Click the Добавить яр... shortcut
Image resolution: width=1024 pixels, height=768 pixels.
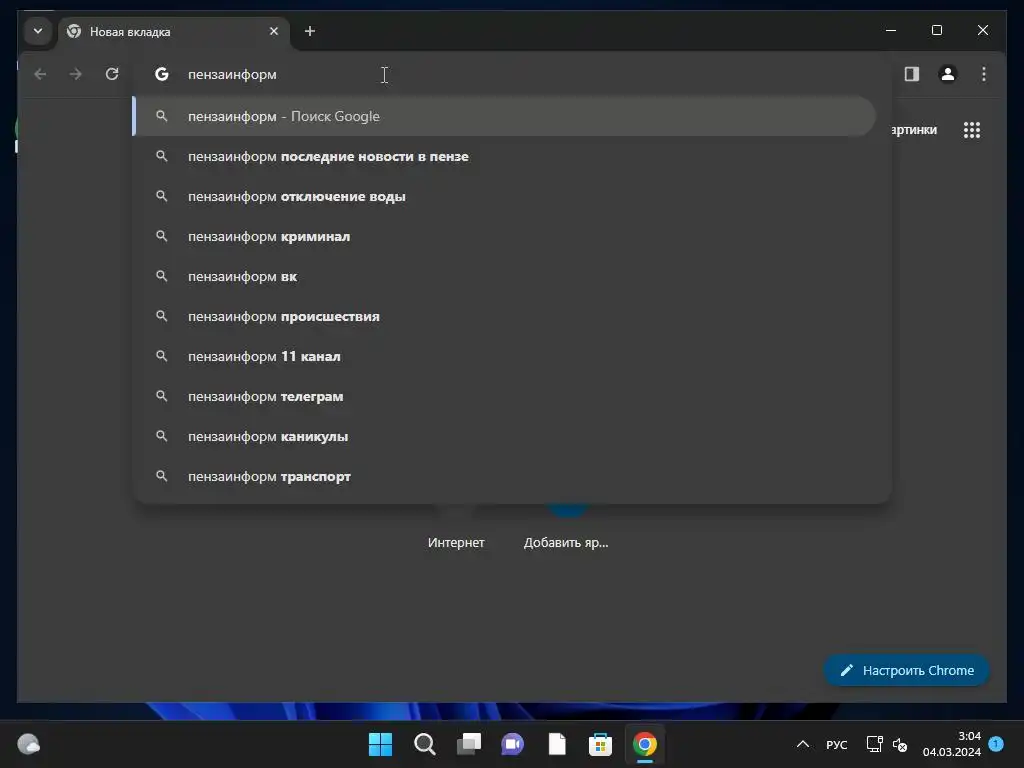(x=566, y=543)
